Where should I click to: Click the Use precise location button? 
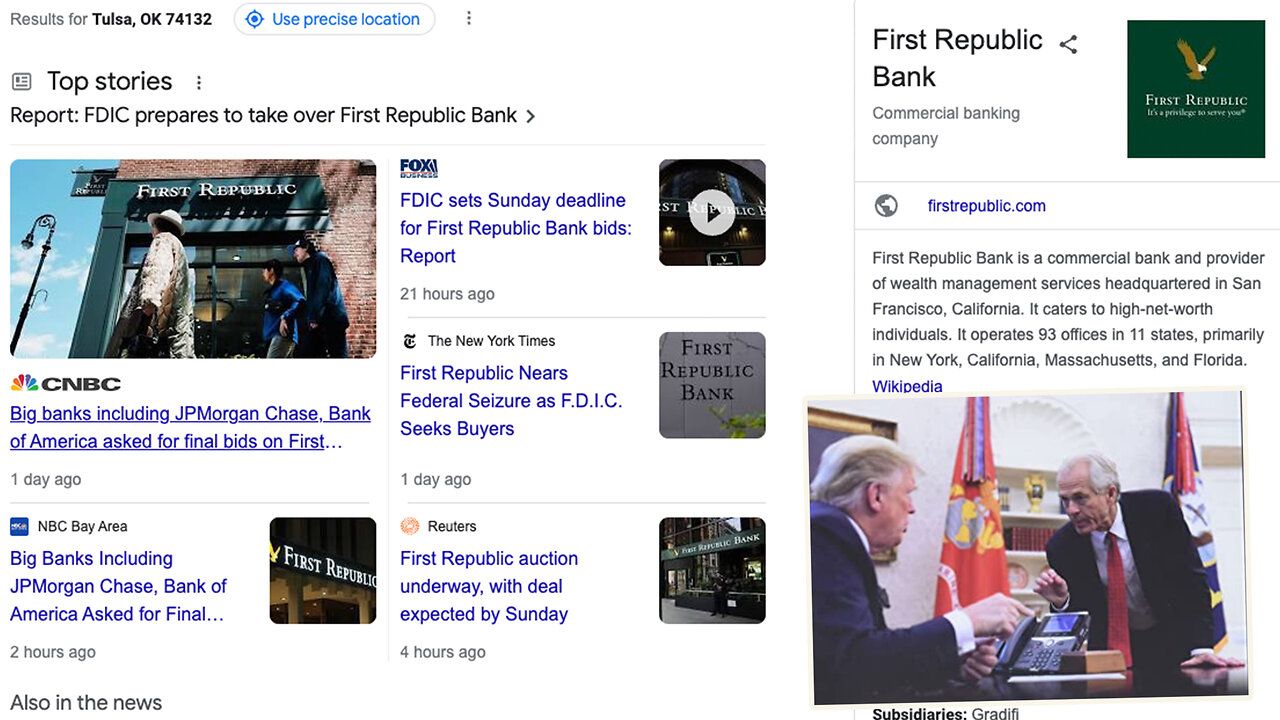click(334, 19)
